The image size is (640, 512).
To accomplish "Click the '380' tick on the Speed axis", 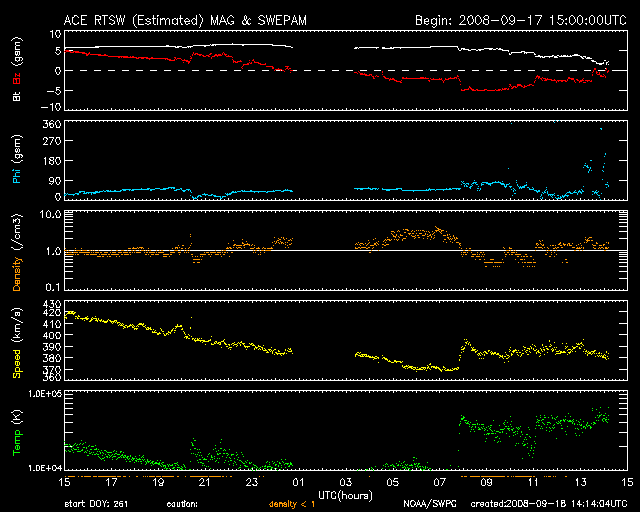I will pyautogui.click(x=52, y=358).
